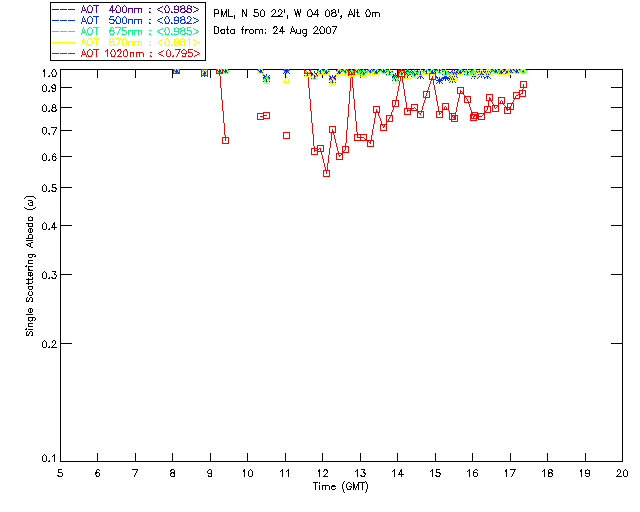Click the lowest red square data point near time 12
This screenshot has width=640, height=512.
point(327,174)
